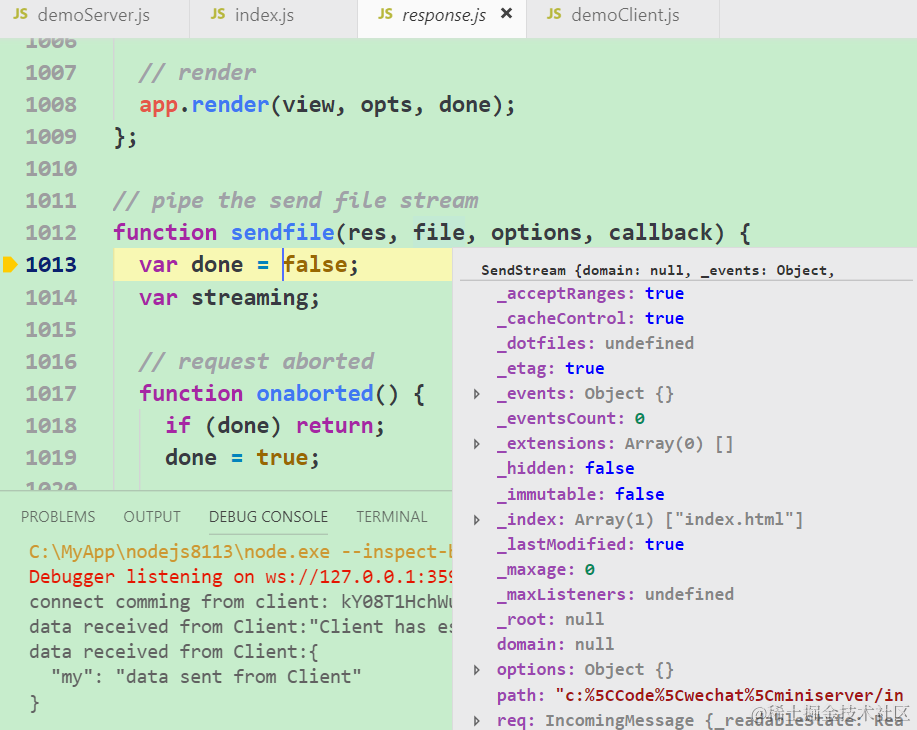Click the sendfile function name
The width and height of the screenshot is (917, 730).
(x=282, y=233)
